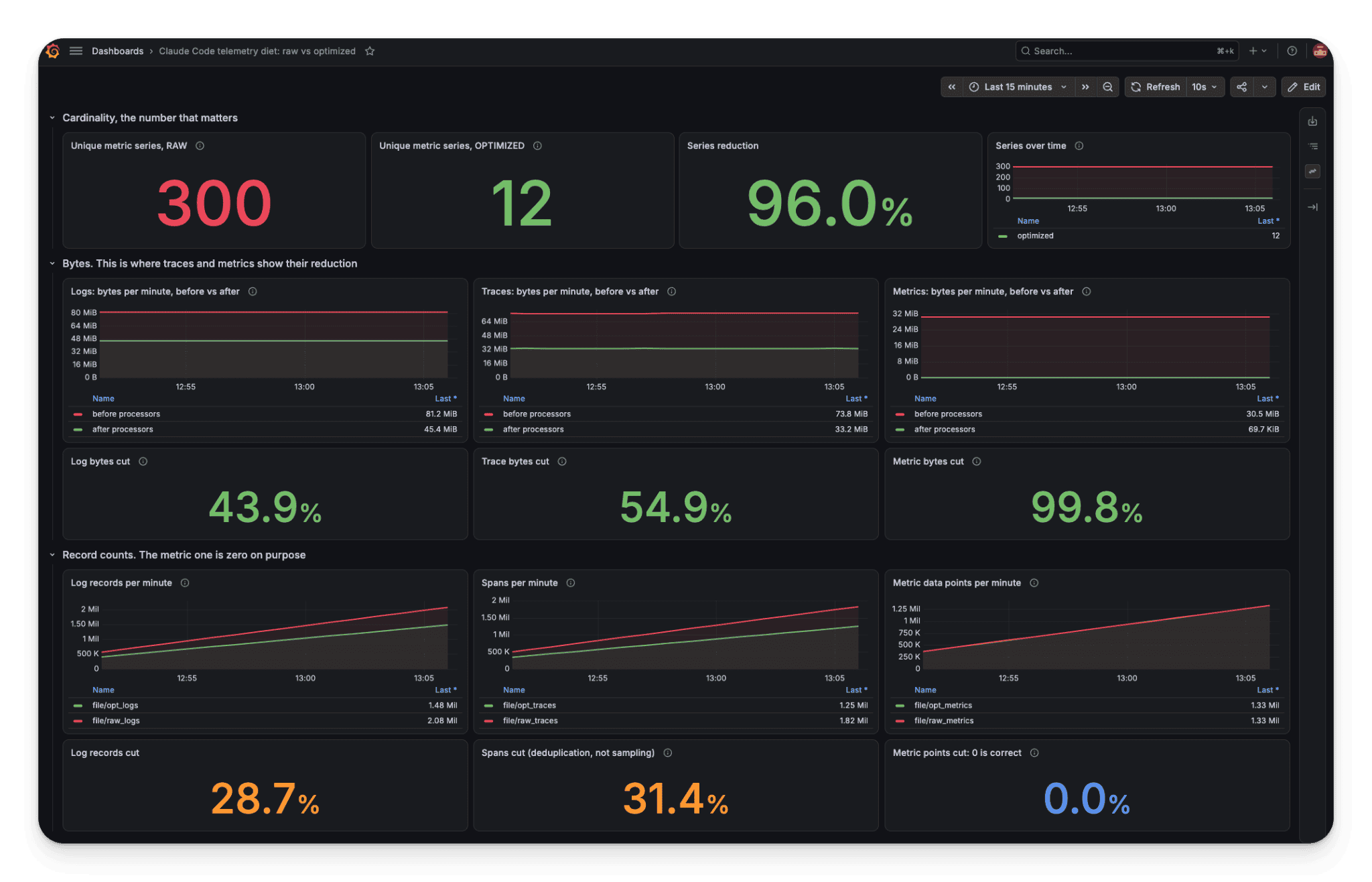Image resolution: width=1372 pixels, height=882 pixels.
Task: Click the Grafana logo icon
Action: tap(53, 51)
